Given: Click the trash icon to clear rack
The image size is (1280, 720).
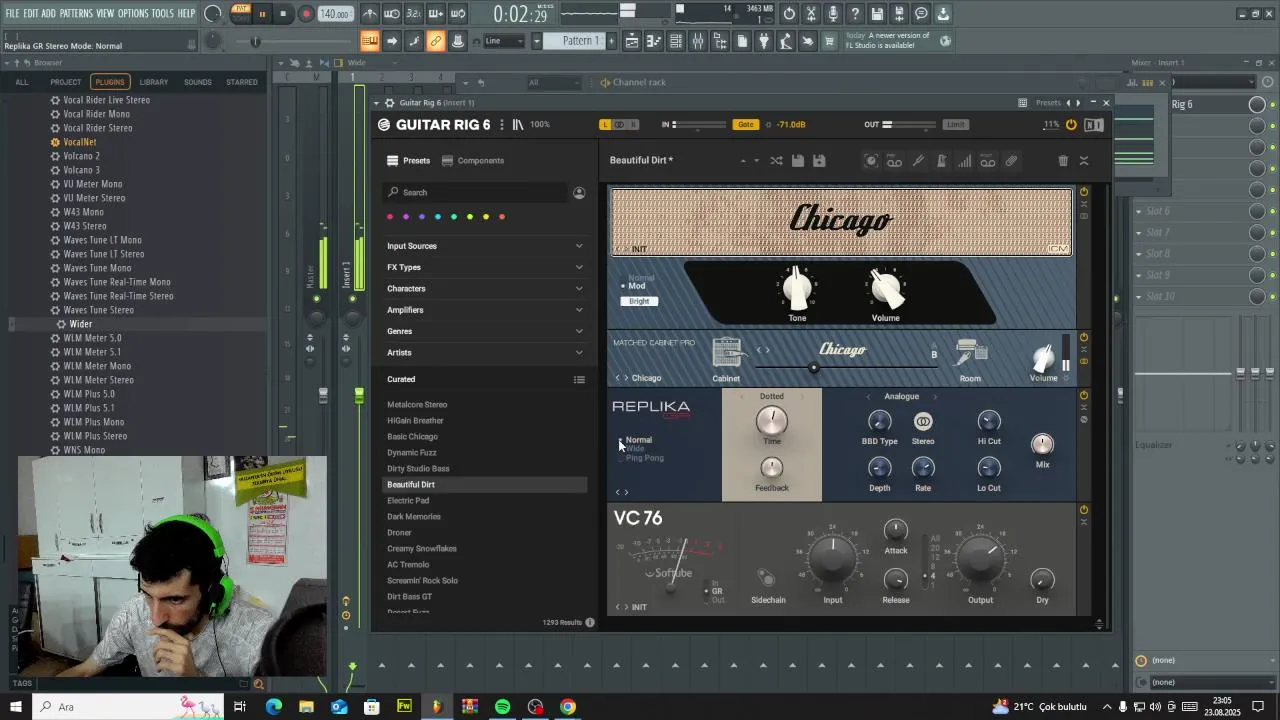Looking at the screenshot, I should 1063,161.
